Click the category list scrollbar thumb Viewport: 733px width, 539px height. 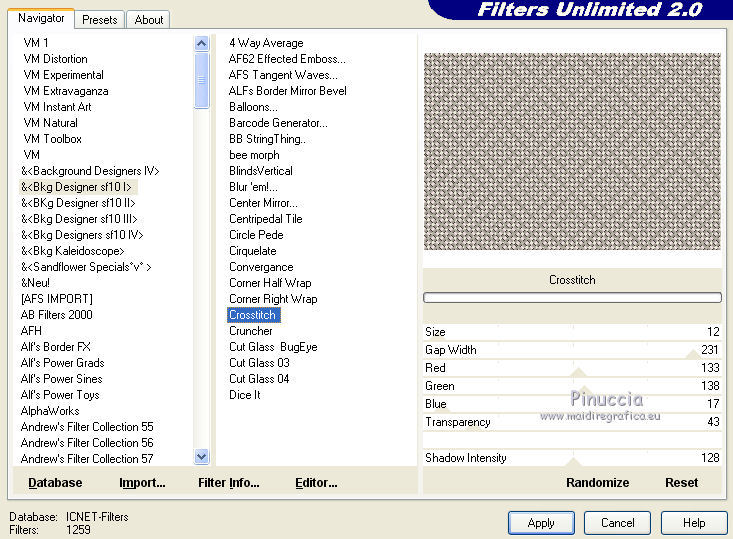[201, 80]
